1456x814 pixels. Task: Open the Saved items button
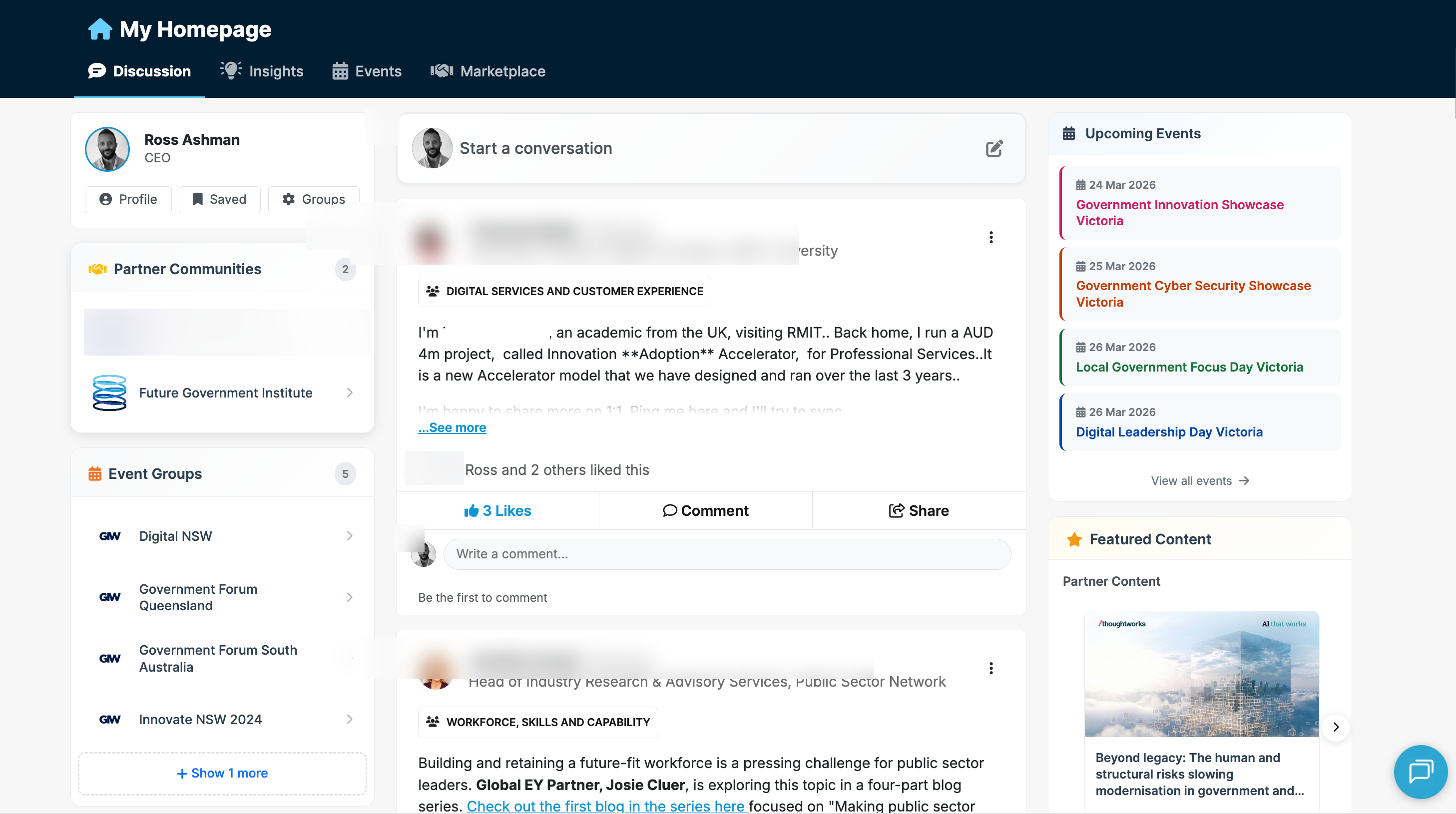220,199
